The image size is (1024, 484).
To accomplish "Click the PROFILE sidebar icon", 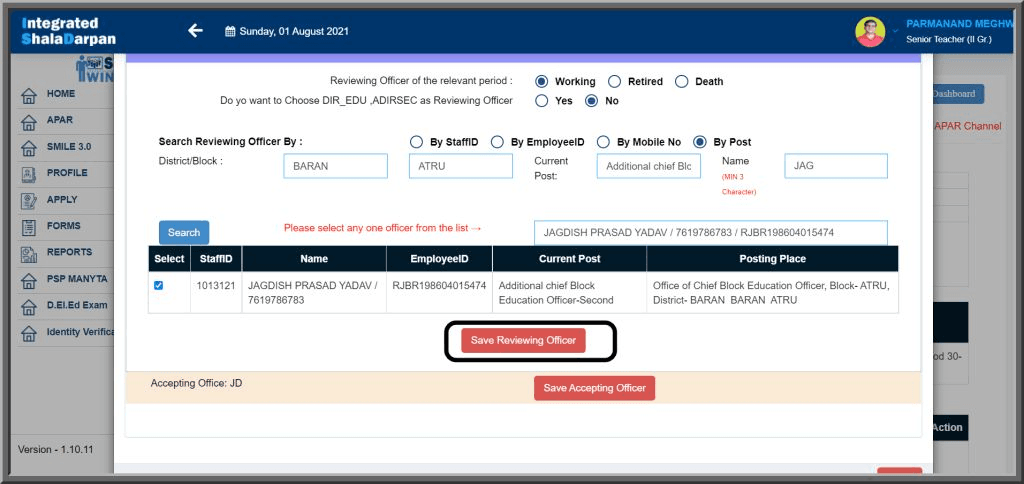I will [29, 173].
